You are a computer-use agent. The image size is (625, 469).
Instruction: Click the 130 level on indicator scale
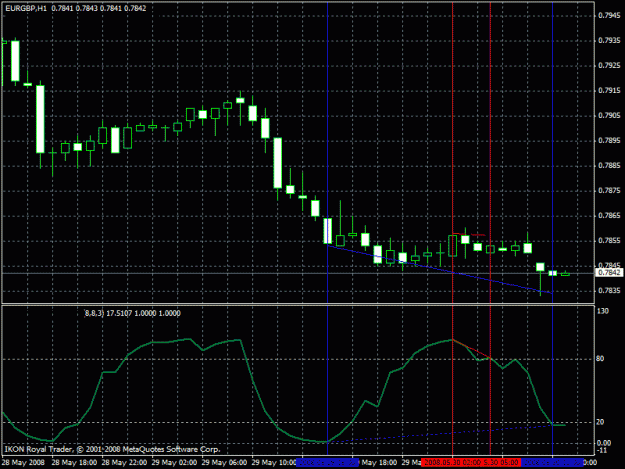coord(603,311)
